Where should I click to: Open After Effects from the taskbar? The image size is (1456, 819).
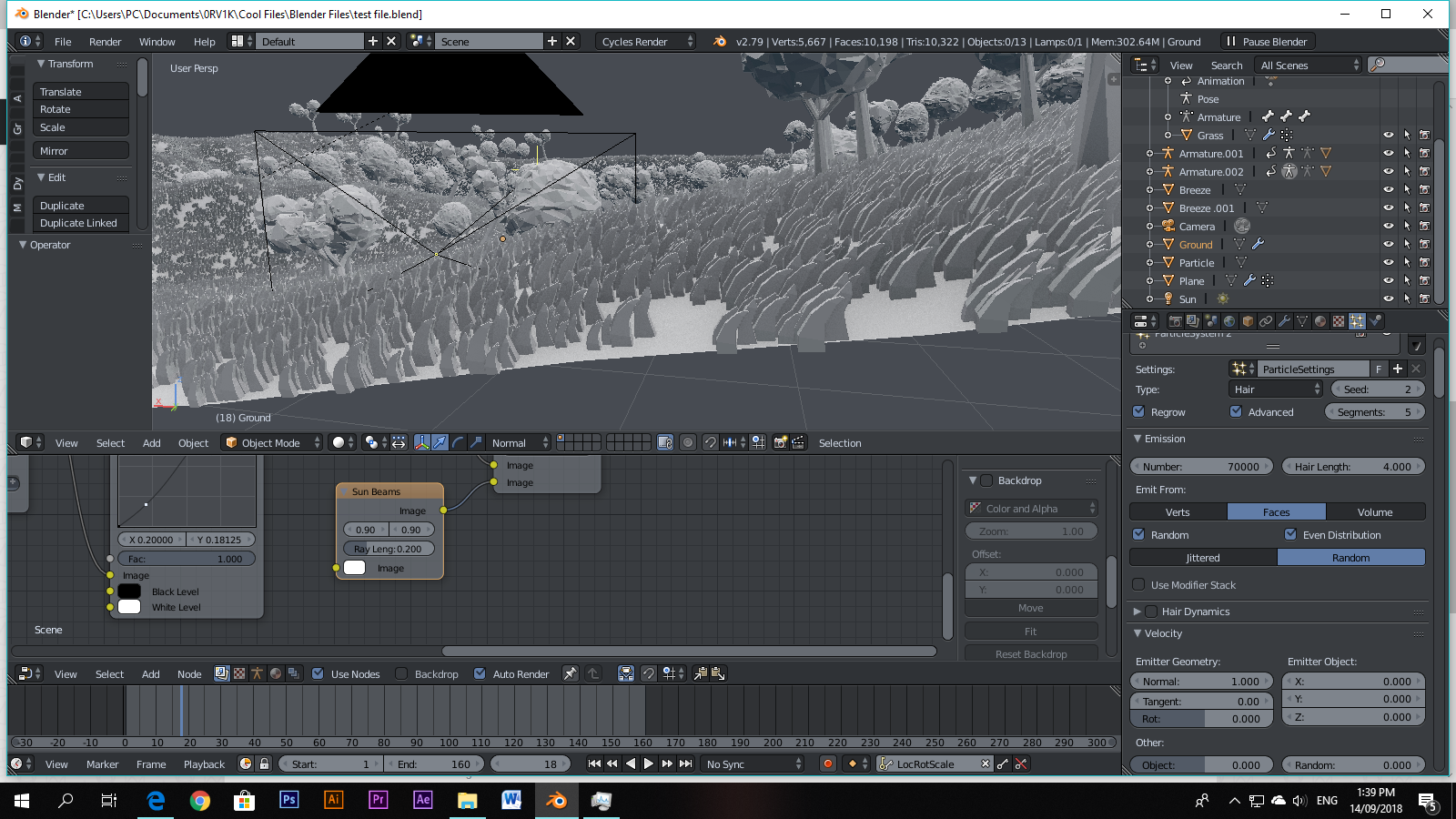coord(422,800)
